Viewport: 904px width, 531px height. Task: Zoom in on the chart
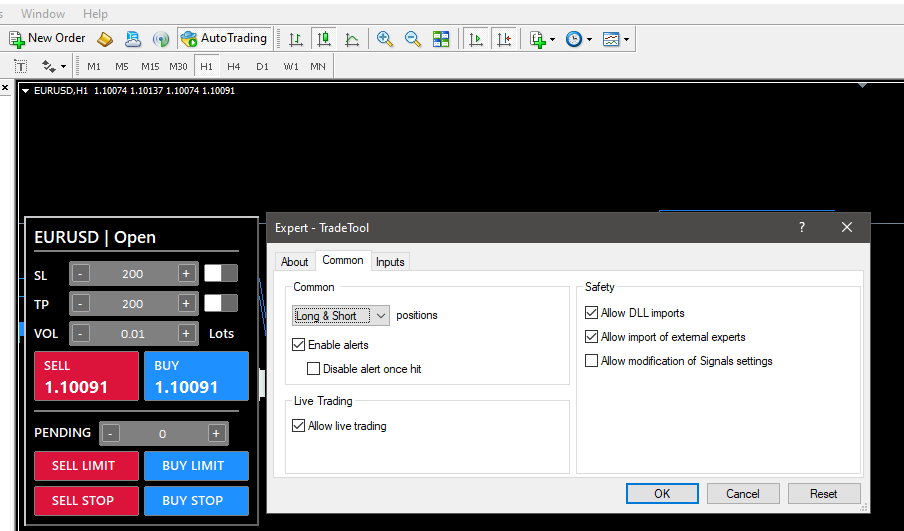click(385, 39)
